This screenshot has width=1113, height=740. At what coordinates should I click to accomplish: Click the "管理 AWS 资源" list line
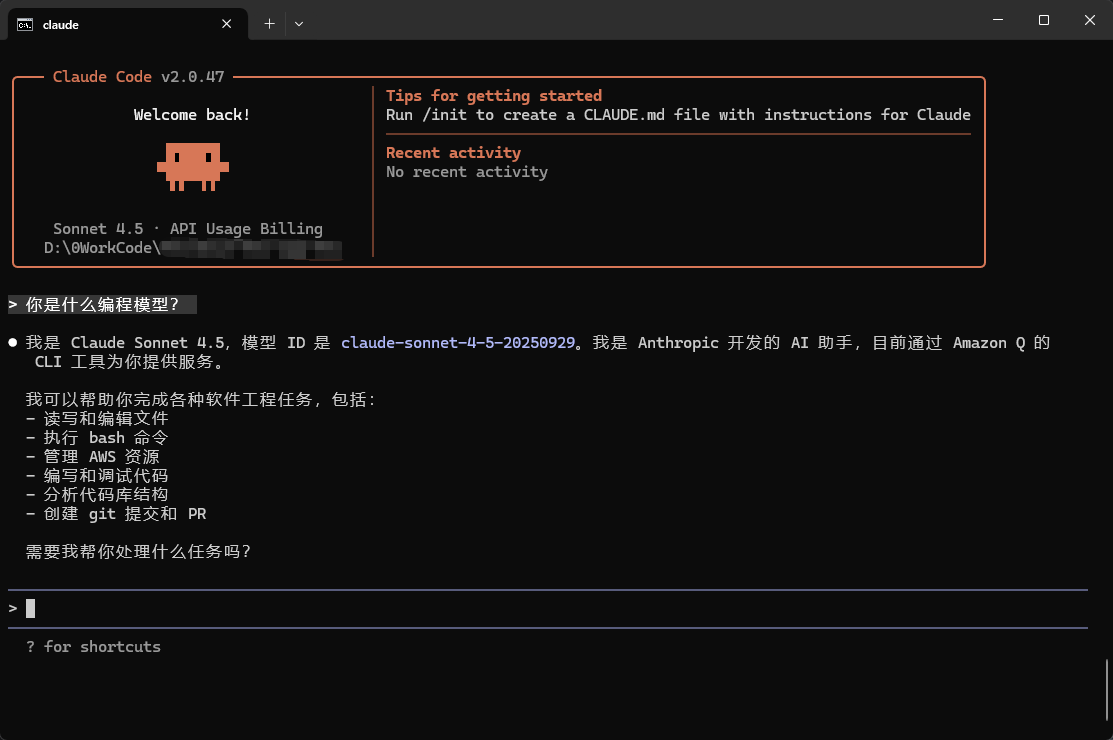[93, 457]
